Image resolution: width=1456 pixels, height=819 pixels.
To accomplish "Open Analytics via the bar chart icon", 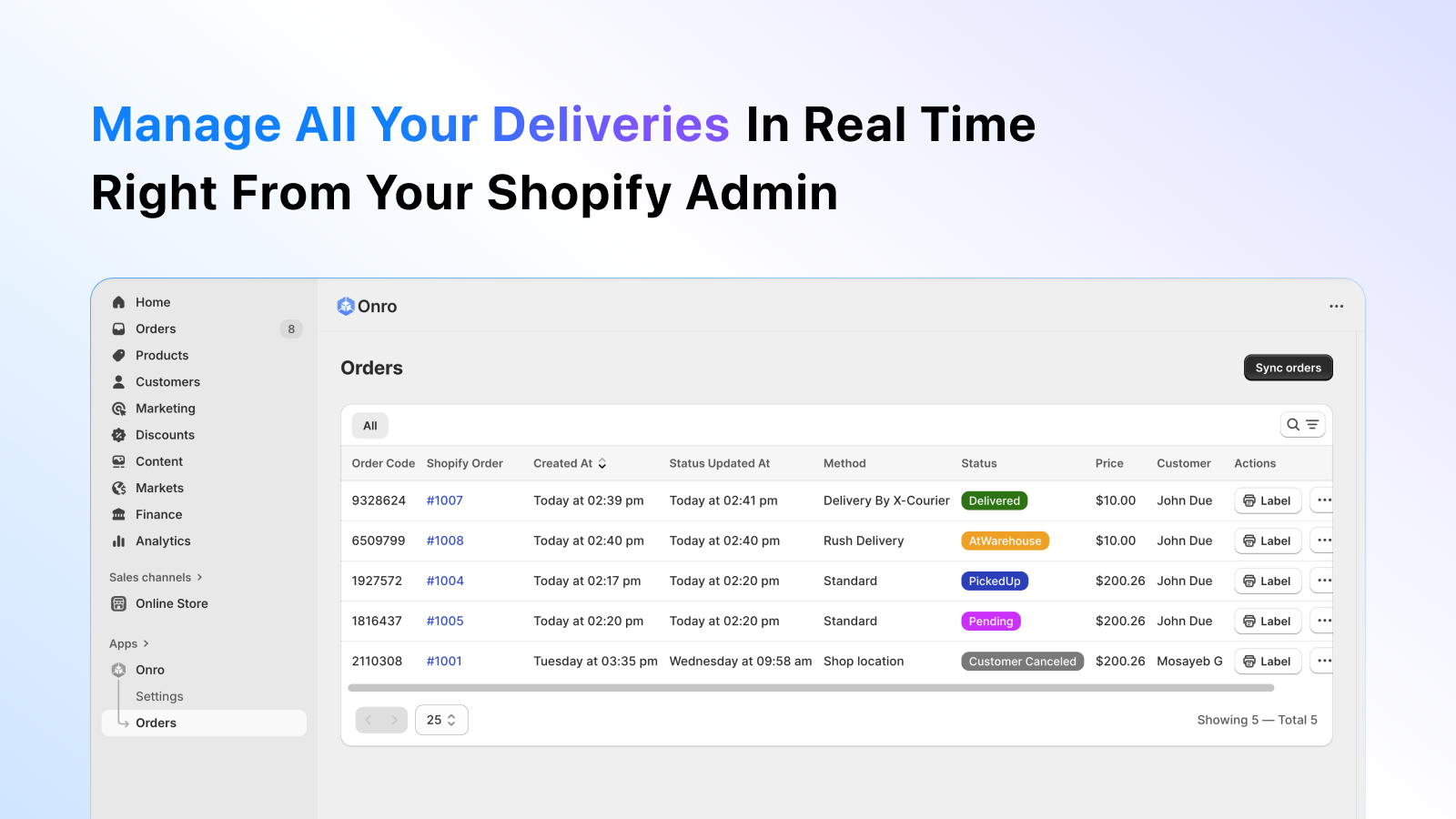I will tap(118, 541).
